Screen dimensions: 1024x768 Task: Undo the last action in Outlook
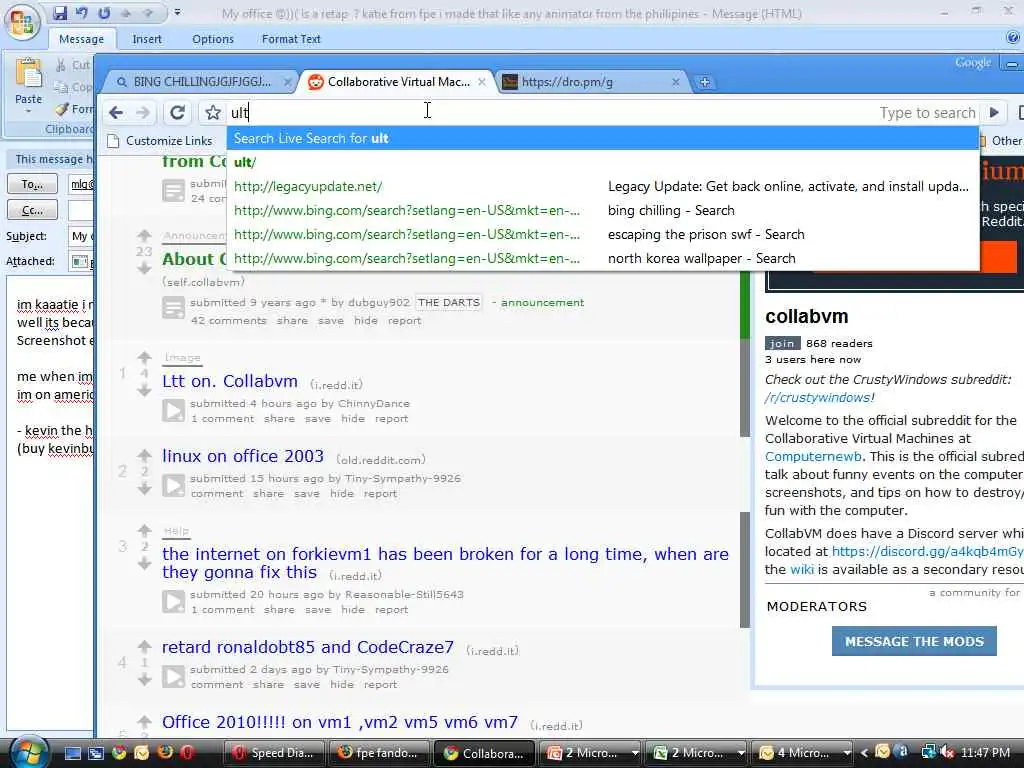click(82, 13)
